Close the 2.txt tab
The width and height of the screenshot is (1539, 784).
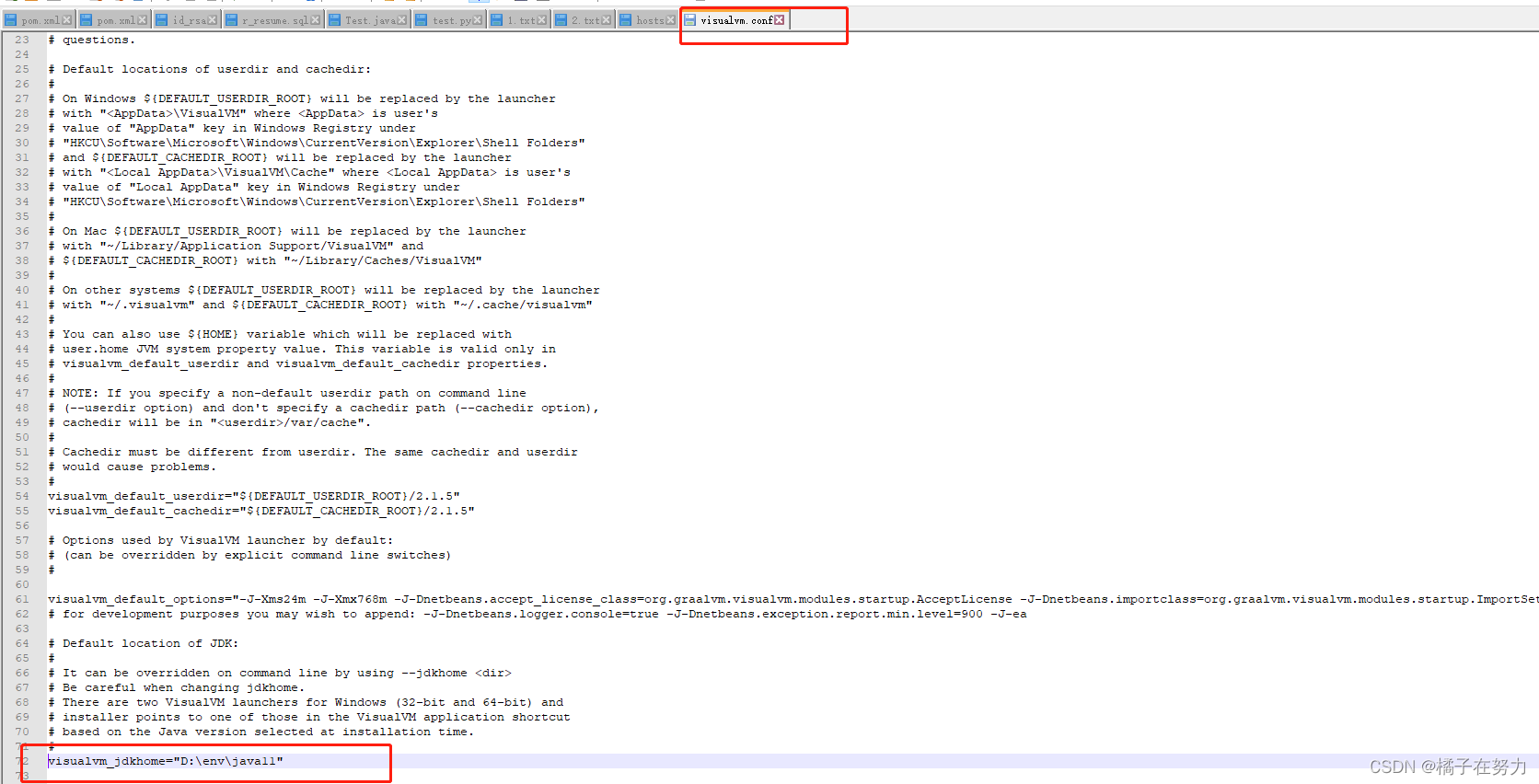[x=607, y=20]
